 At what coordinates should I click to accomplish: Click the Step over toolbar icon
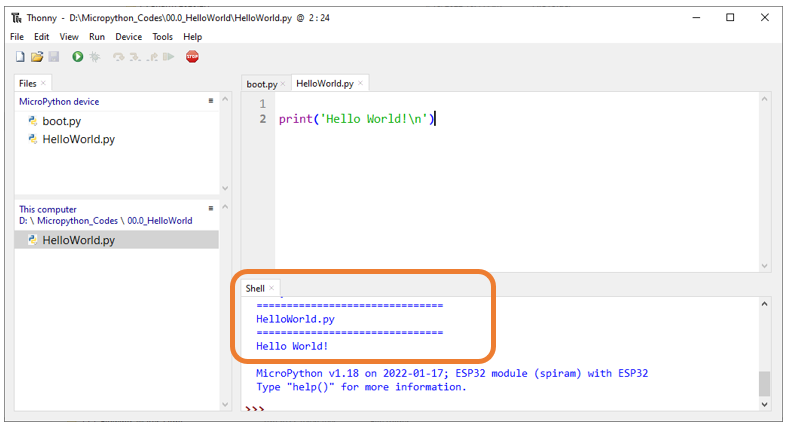(x=118, y=57)
